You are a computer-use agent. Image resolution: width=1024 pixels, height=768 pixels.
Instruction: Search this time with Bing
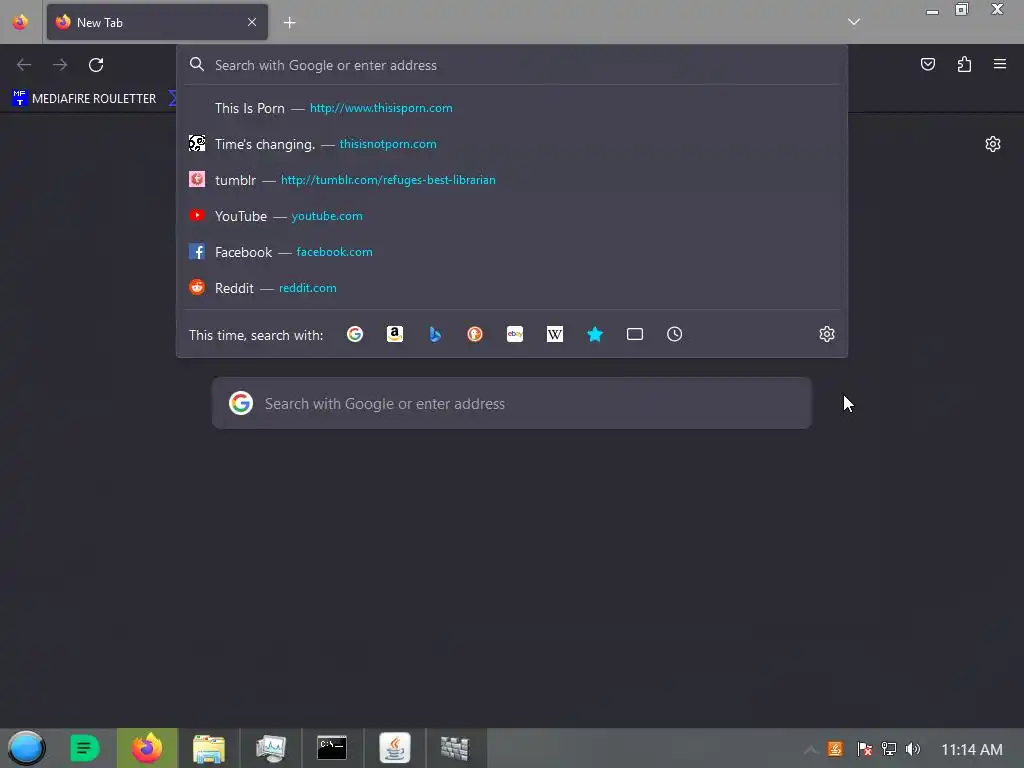pyautogui.click(x=435, y=334)
